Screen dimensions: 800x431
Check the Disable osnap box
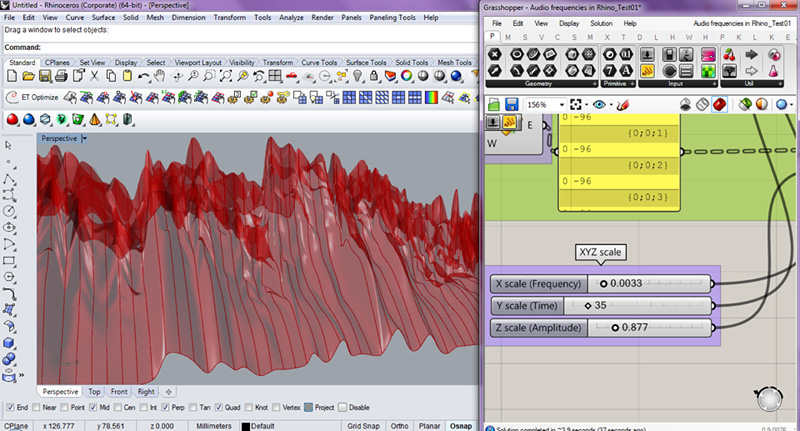click(x=342, y=407)
